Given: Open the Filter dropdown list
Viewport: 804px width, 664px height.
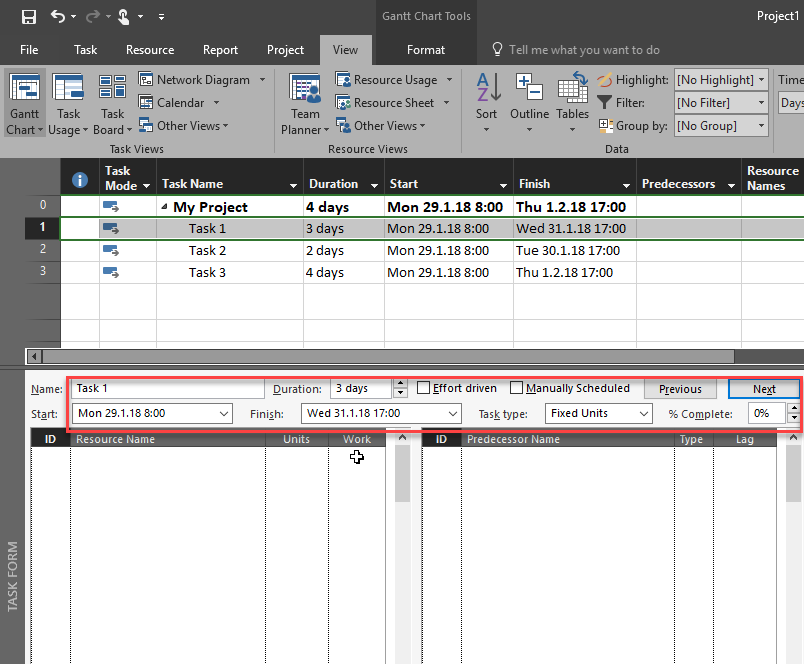Looking at the screenshot, I should (721, 103).
